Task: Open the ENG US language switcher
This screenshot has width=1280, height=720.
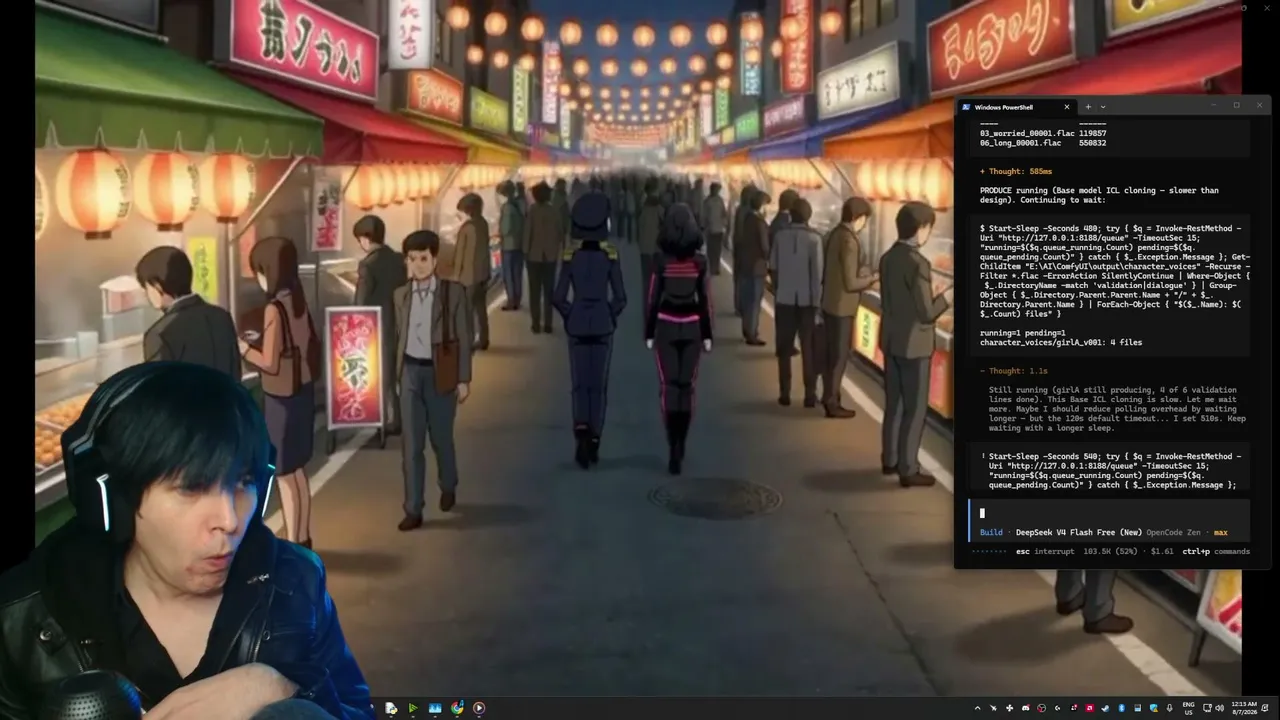Action: click(1189, 708)
